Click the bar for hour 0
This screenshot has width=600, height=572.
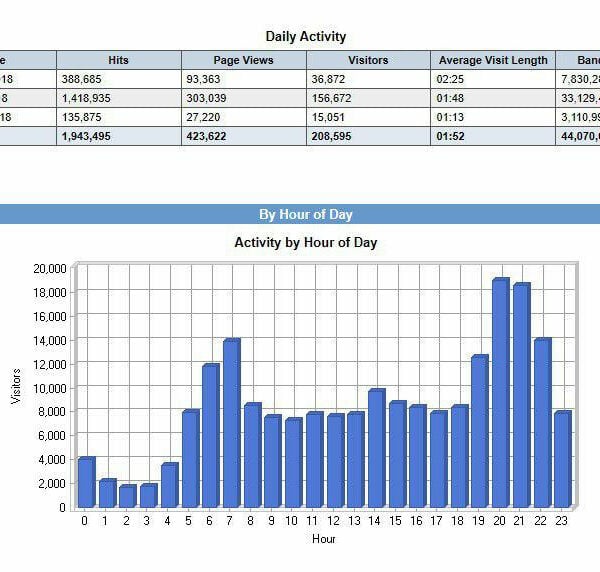coord(87,482)
